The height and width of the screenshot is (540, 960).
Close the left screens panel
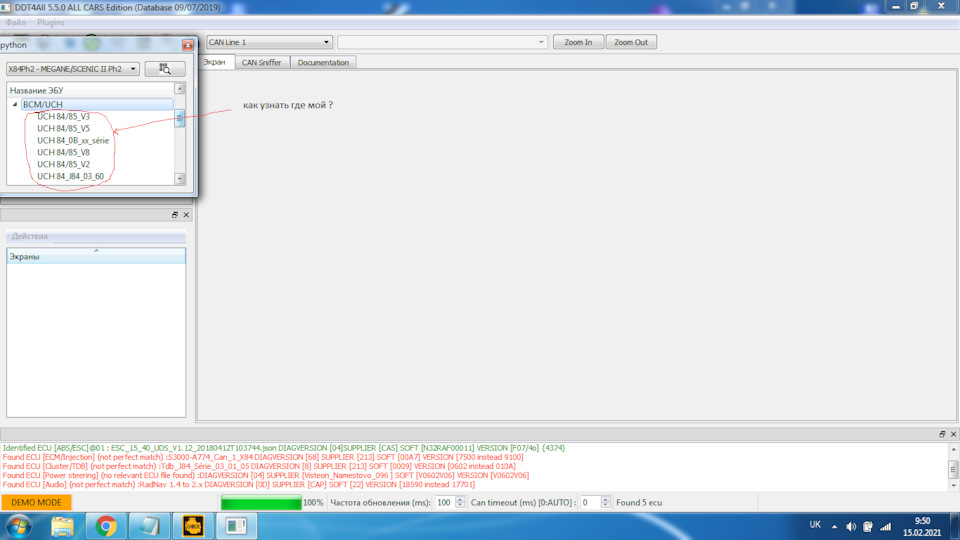click(186, 215)
